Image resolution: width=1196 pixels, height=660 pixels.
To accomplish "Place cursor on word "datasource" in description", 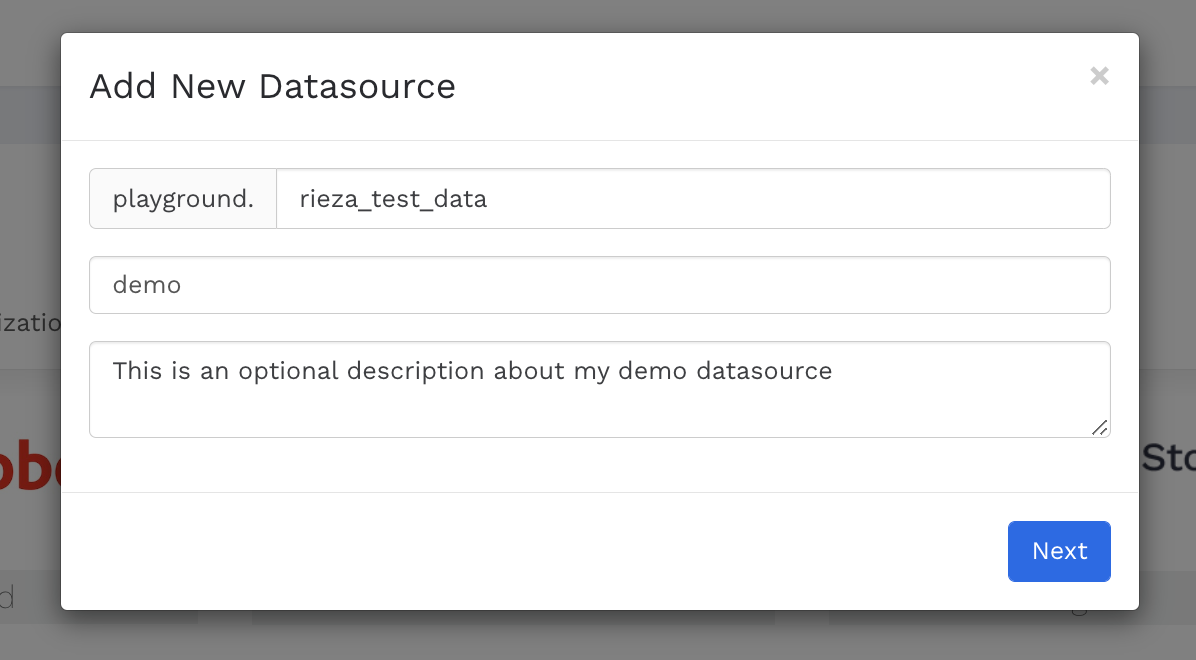I will [764, 372].
